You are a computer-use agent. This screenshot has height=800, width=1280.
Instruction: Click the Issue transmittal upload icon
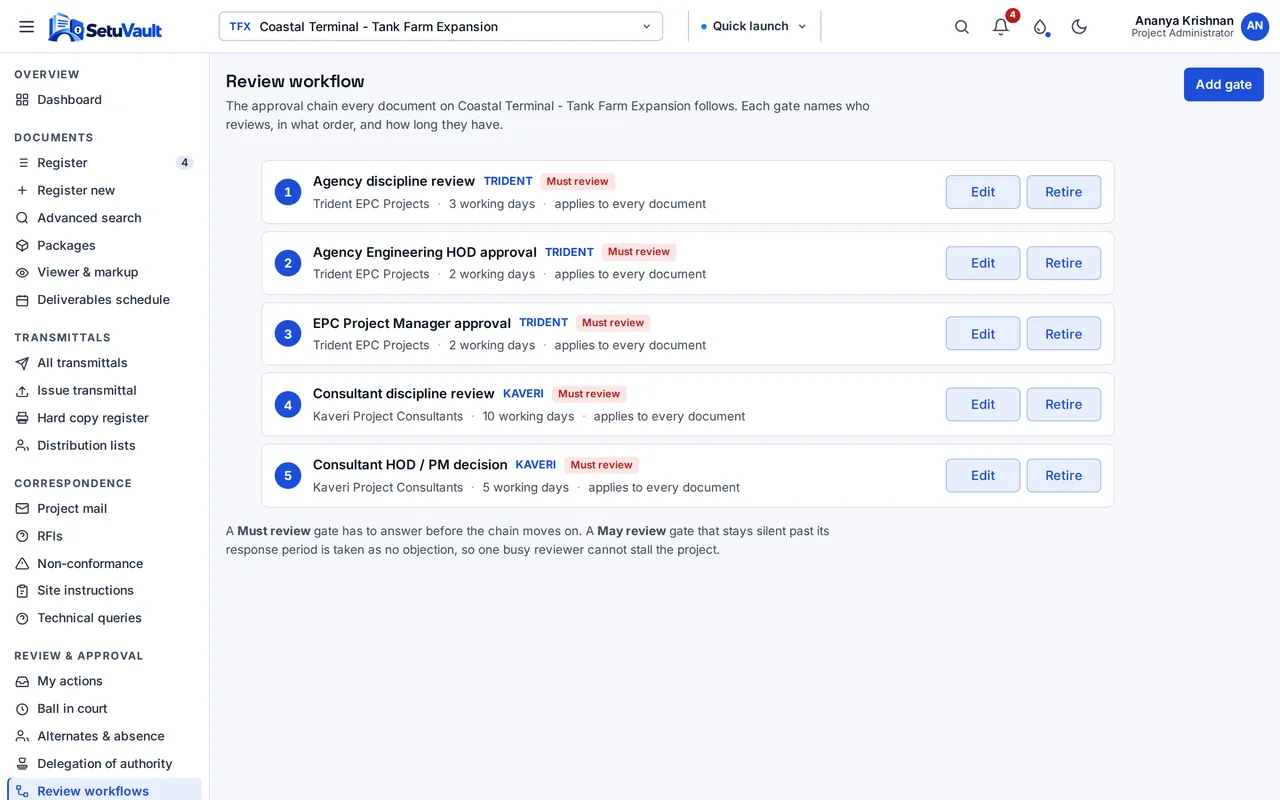pos(22,391)
